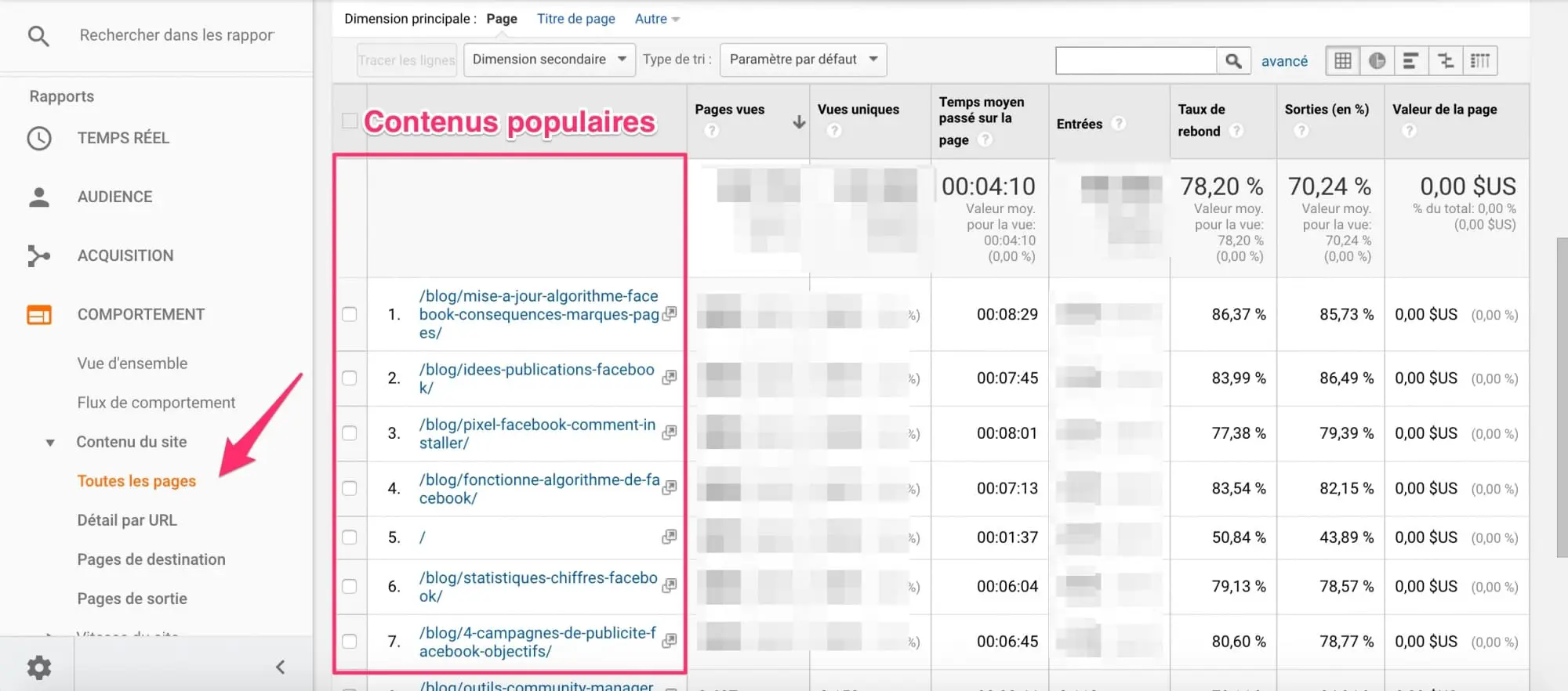Switch to Titre de page dimension

(575, 19)
